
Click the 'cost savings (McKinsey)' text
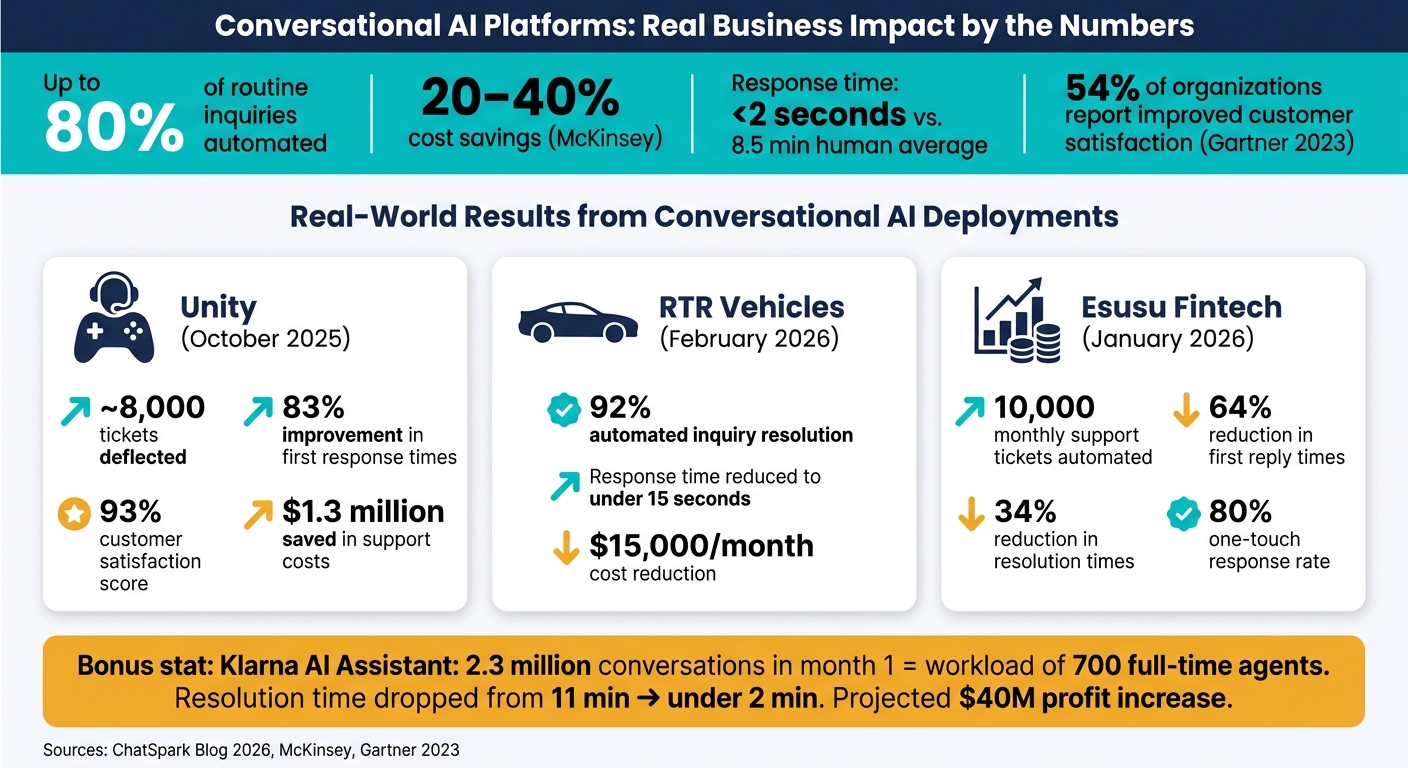click(x=536, y=137)
